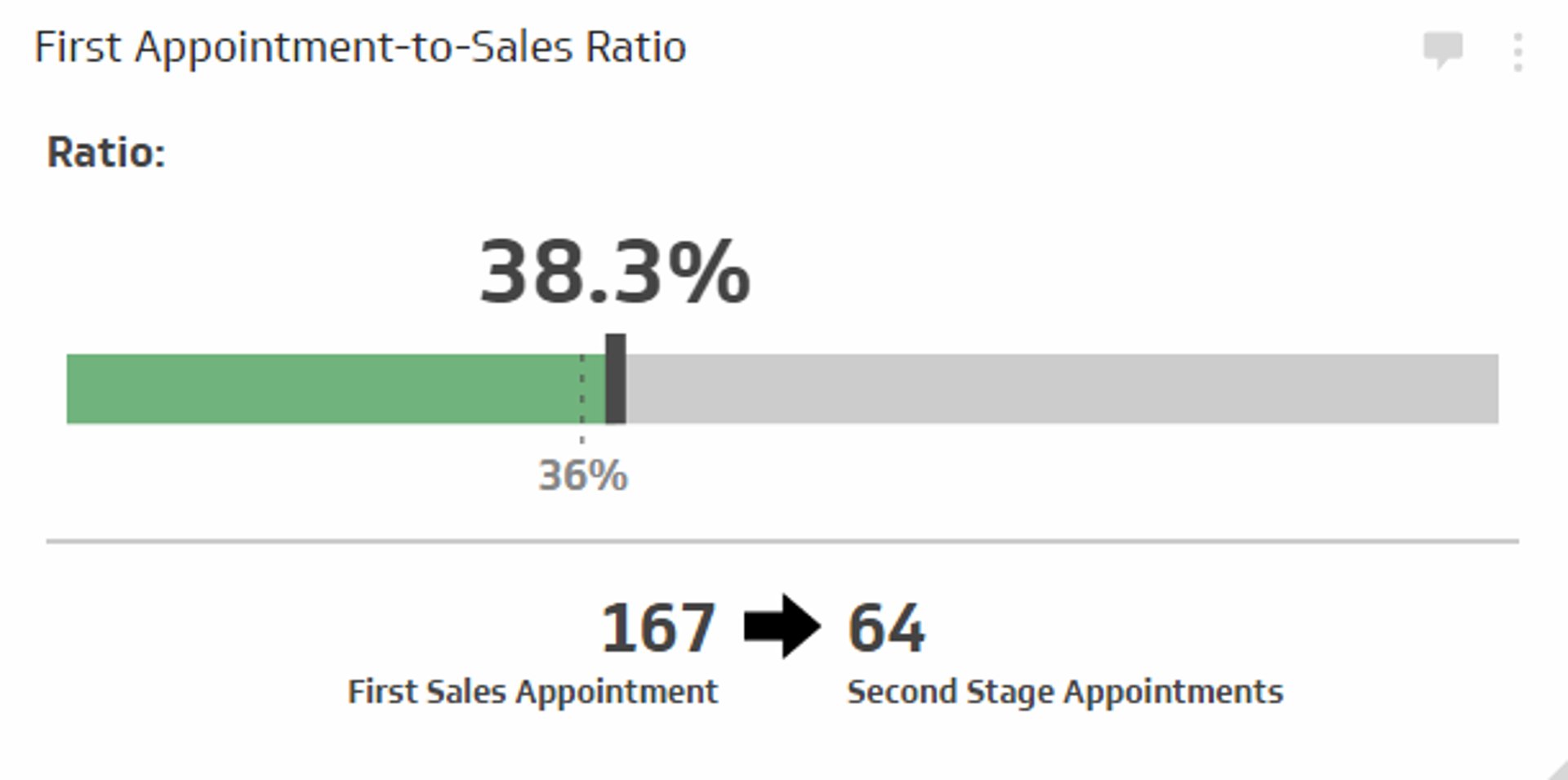Click the Second Stage Appointments value 64
Image resolution: width=1568 pixels, height=780 pixels.
click(885, 626)
